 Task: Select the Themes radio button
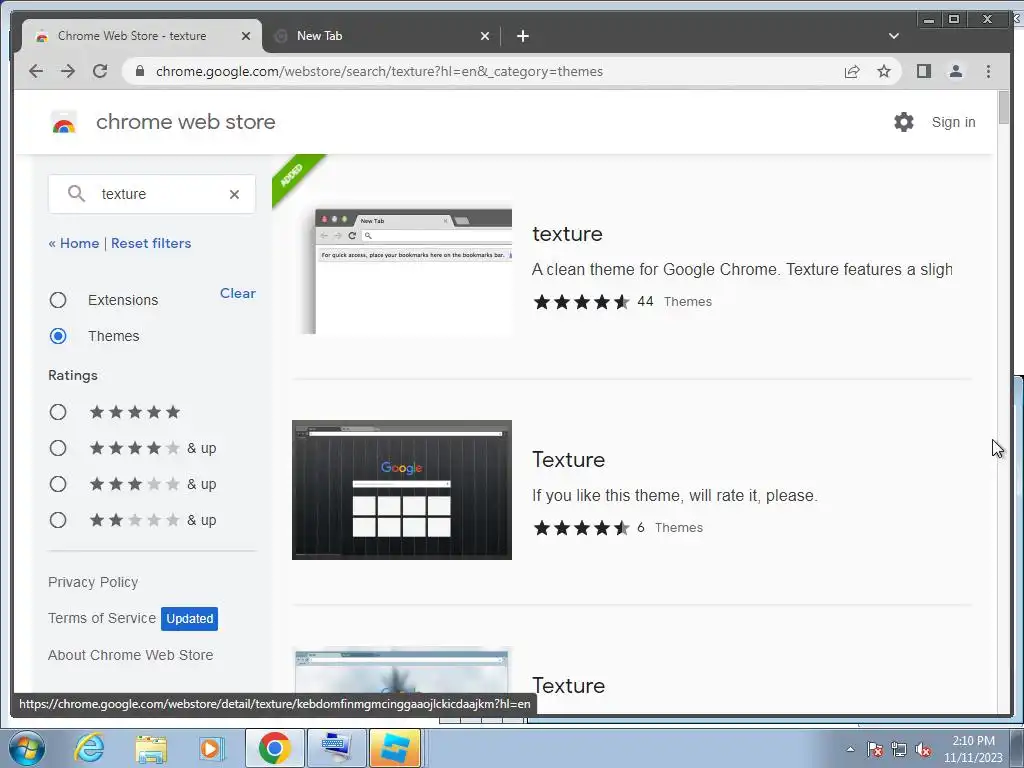(58, 336)
